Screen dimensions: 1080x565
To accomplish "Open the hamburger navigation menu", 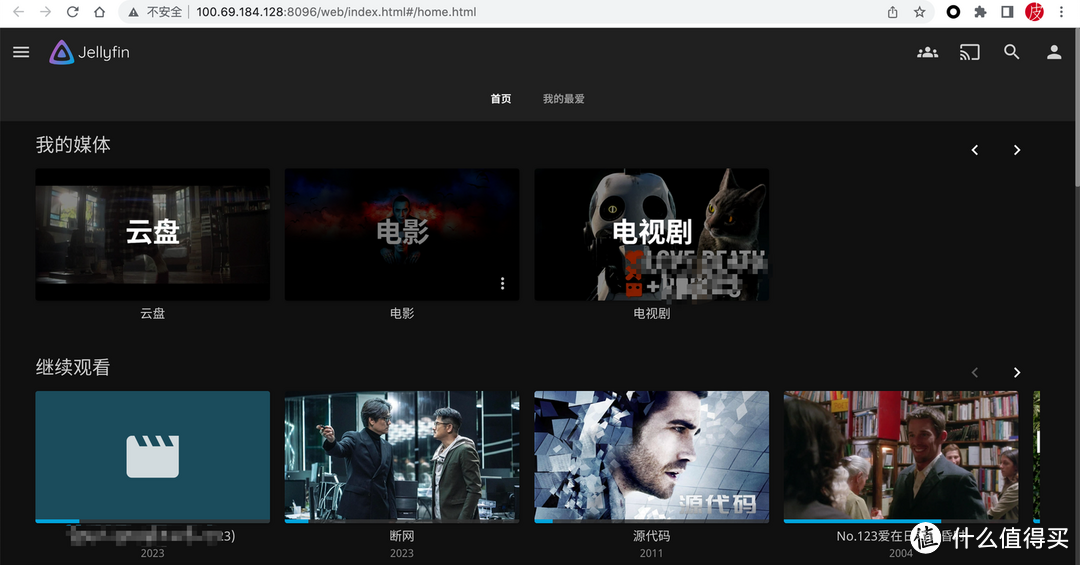I will pos(21,52).
